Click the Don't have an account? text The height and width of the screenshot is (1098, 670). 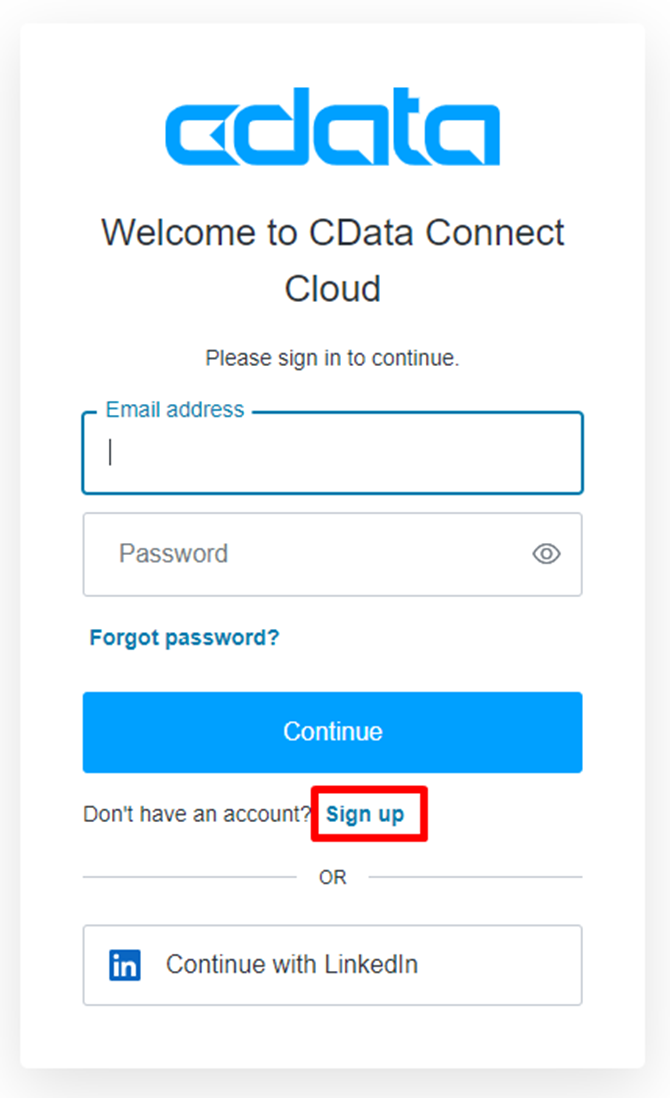coord(197,814)
